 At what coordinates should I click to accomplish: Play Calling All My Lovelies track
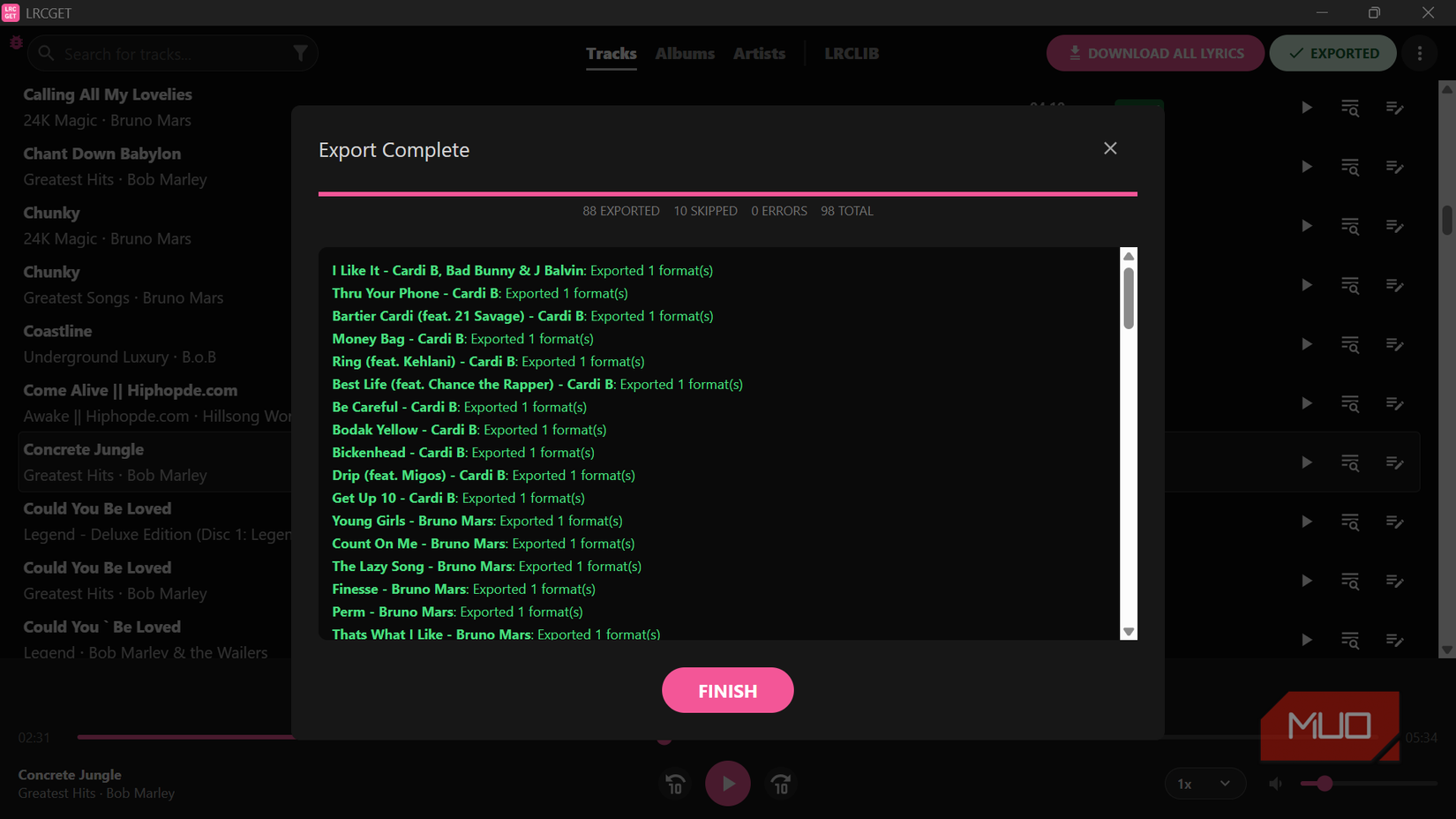pyautogui.click(x=1306, y=108)
